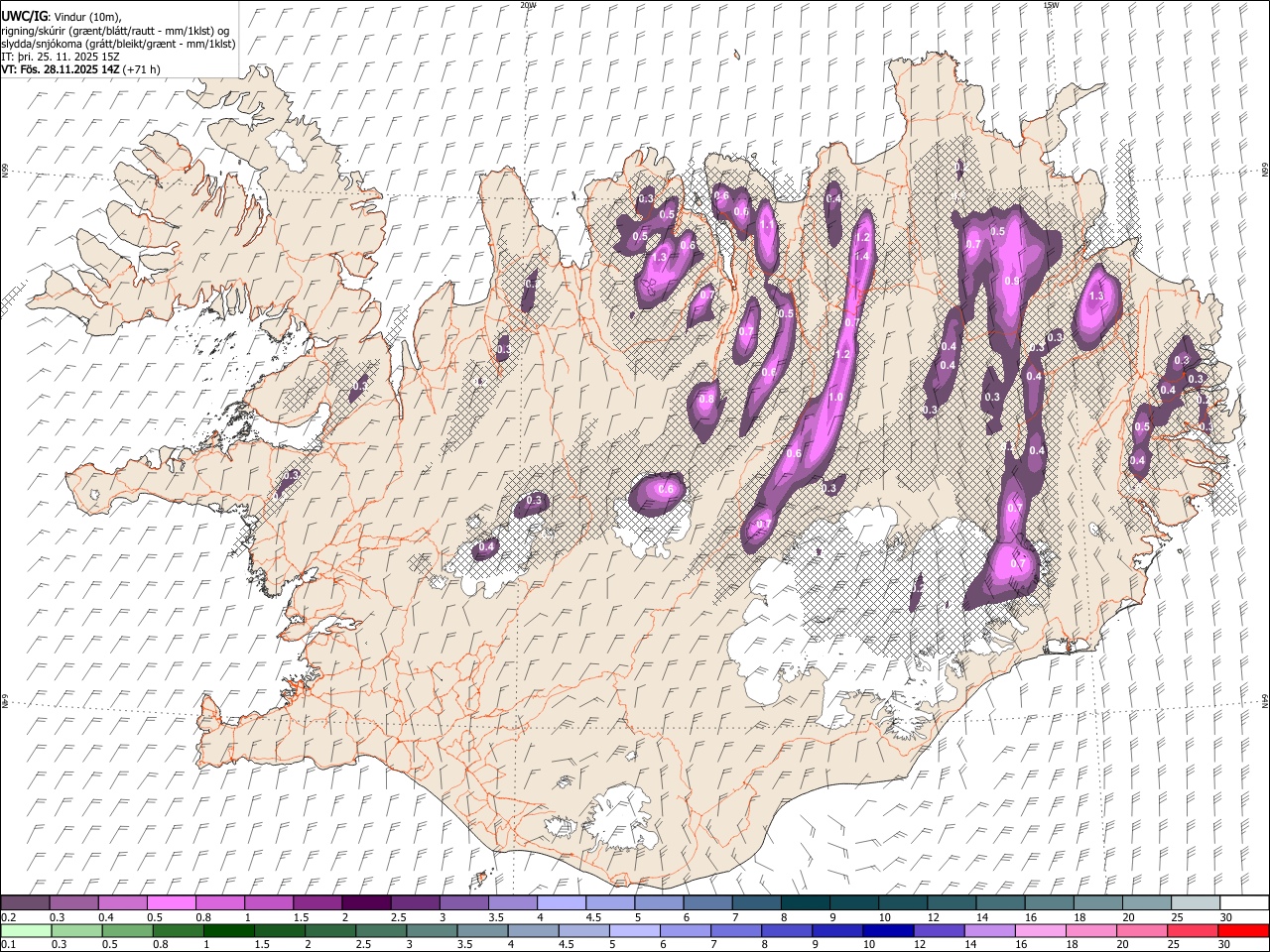Click the '0.2' label in the snow legend

pos(6,917)
